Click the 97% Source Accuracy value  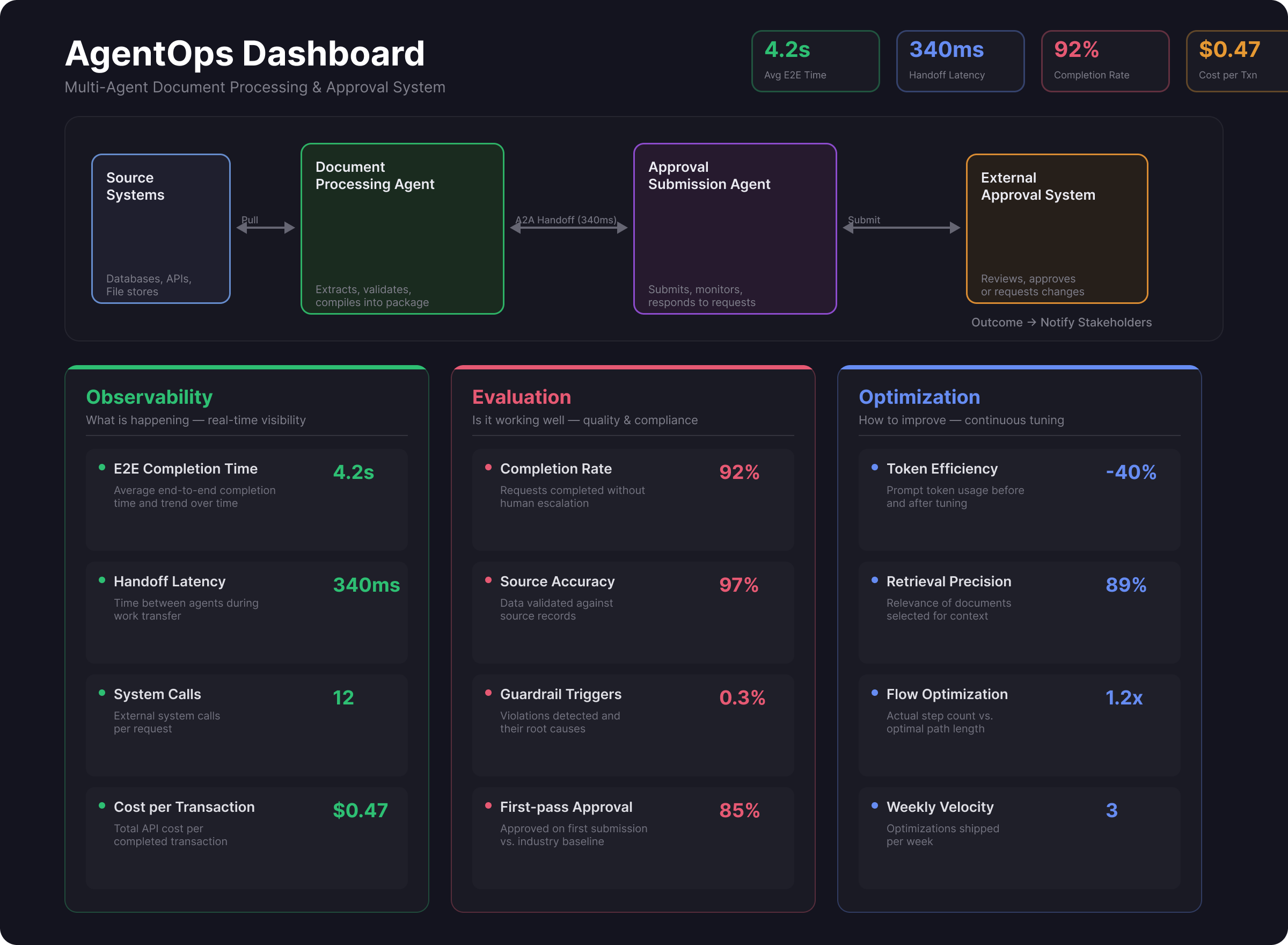click(x=738, y=585)
